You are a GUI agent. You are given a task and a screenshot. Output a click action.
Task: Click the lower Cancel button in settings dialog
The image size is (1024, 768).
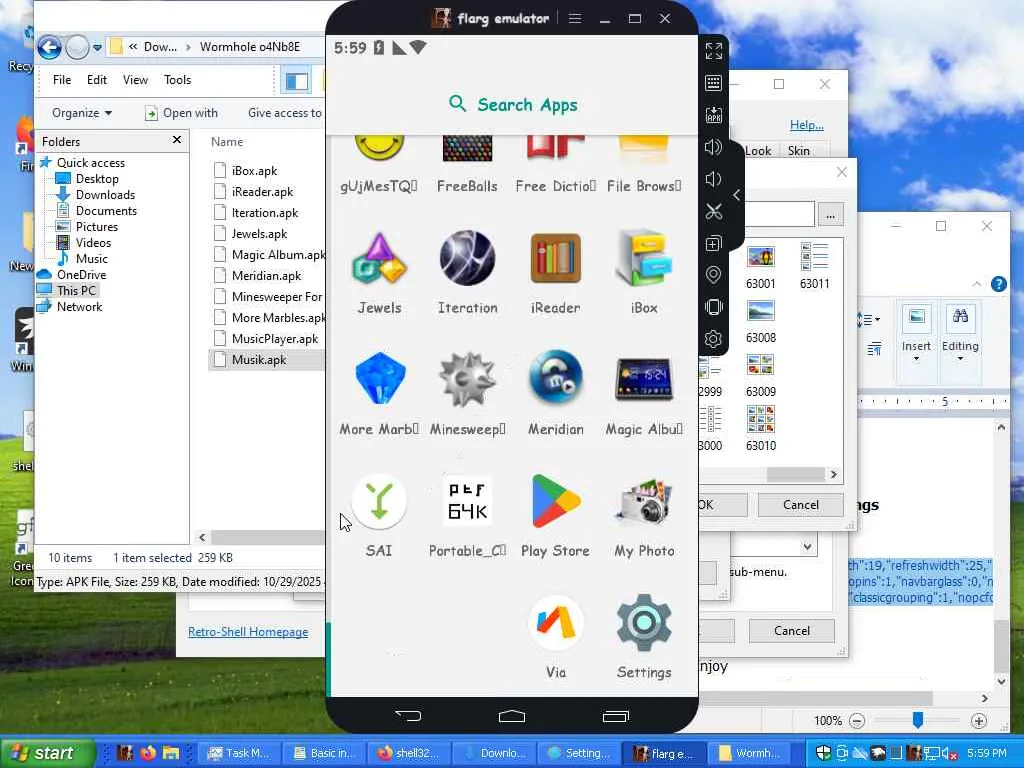tap(792, 630)
